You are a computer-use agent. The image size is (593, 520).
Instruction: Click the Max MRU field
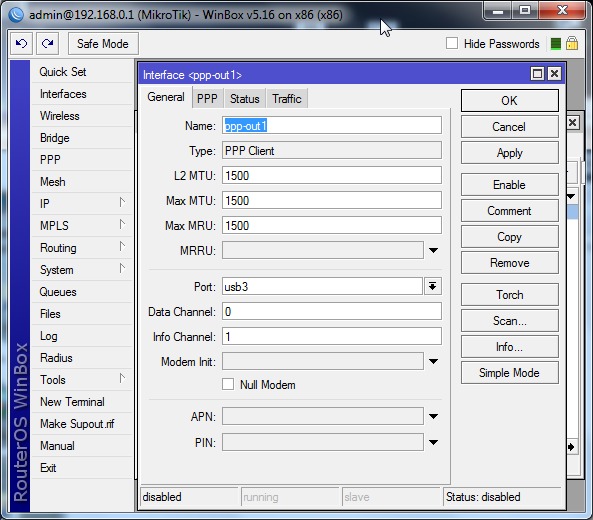pos(332,225)
